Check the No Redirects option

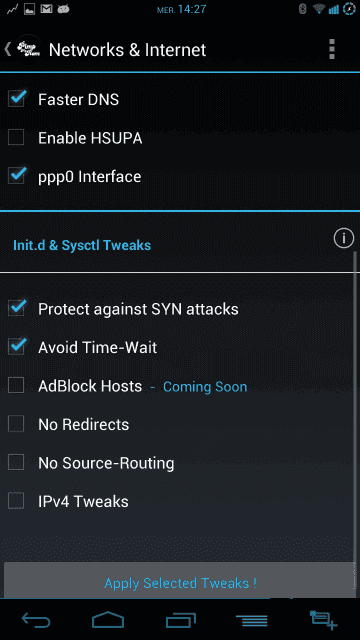[16, 424]
